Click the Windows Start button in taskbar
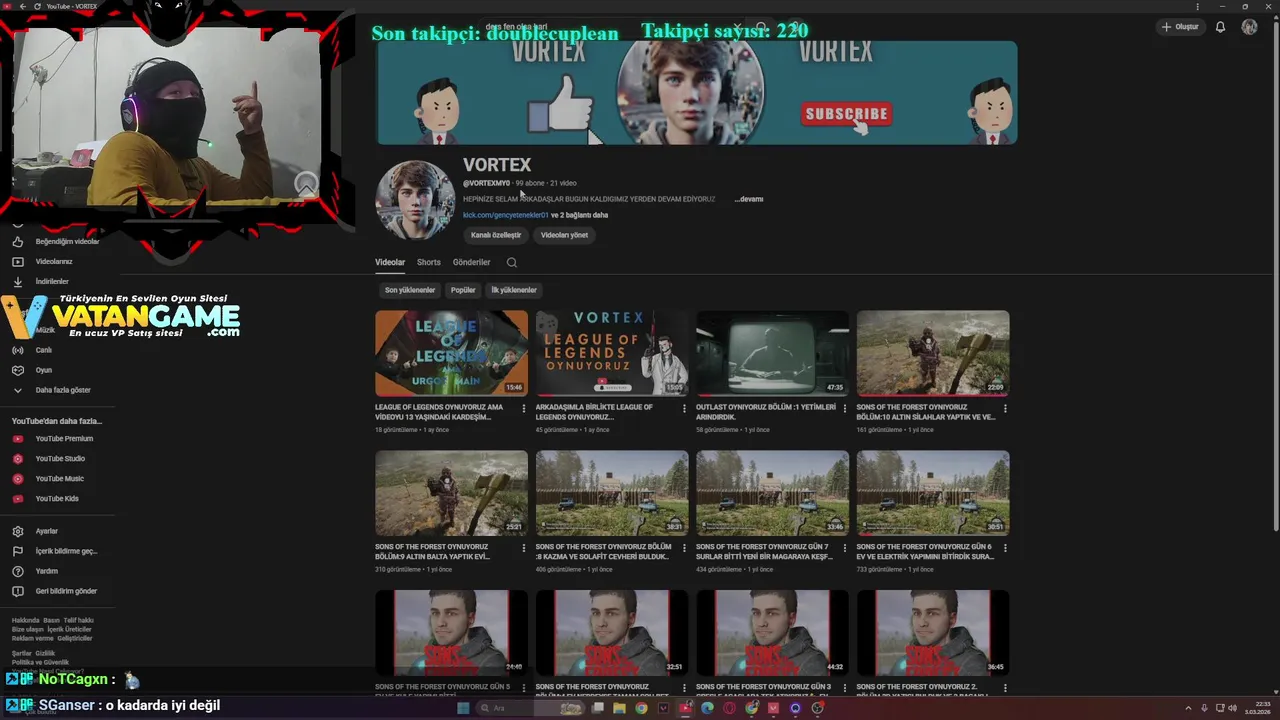1280x720 pixels. point(463,708)
